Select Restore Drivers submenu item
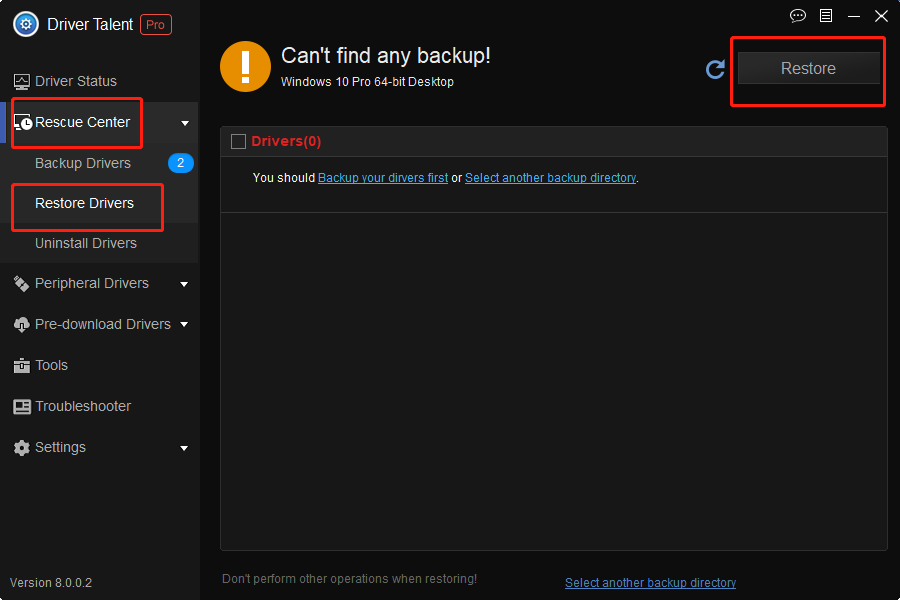 point(100,203)
